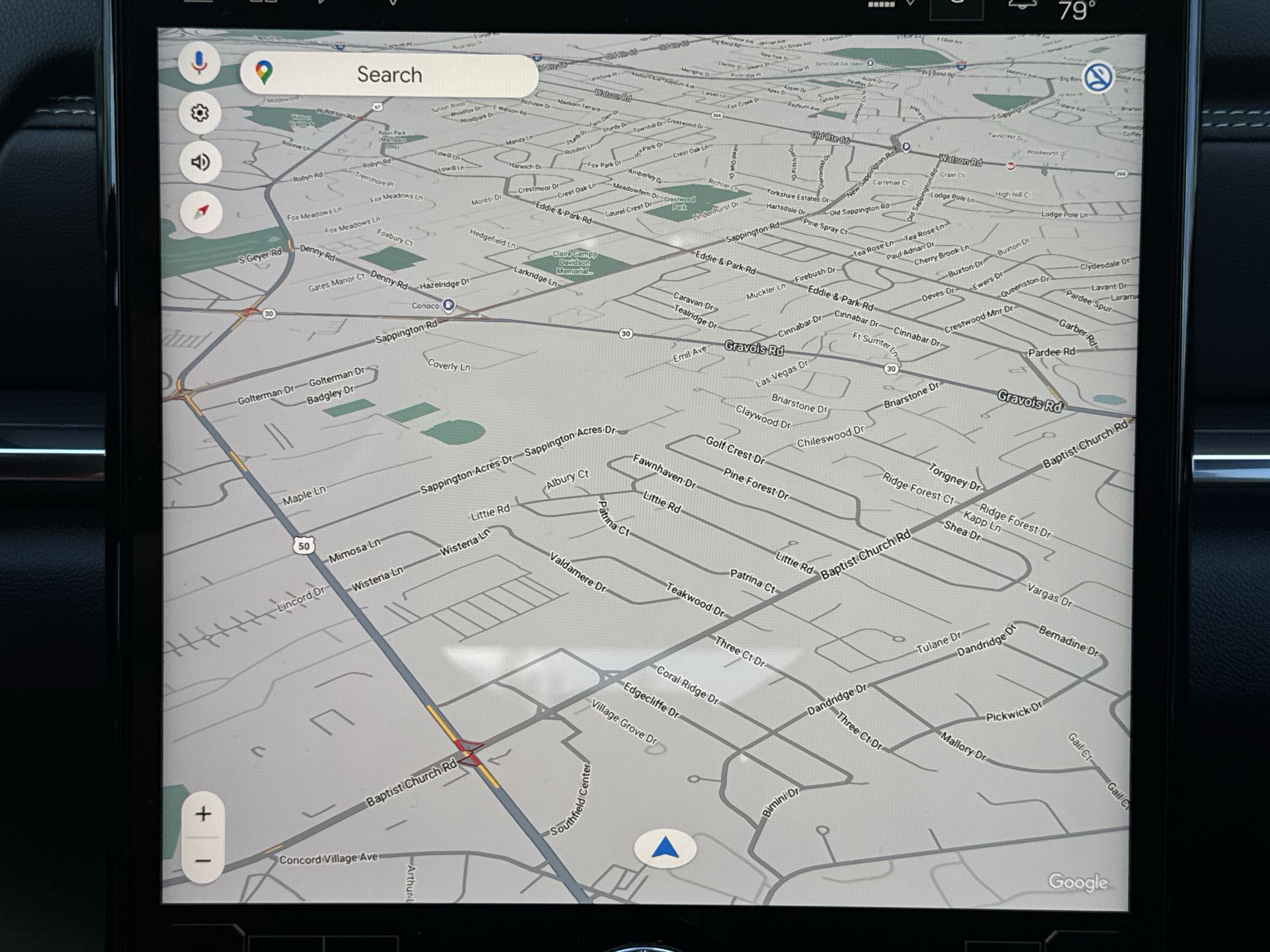
Task: Zoom out with the minus button
Action: pyautogui.click(x=203, y=861)
